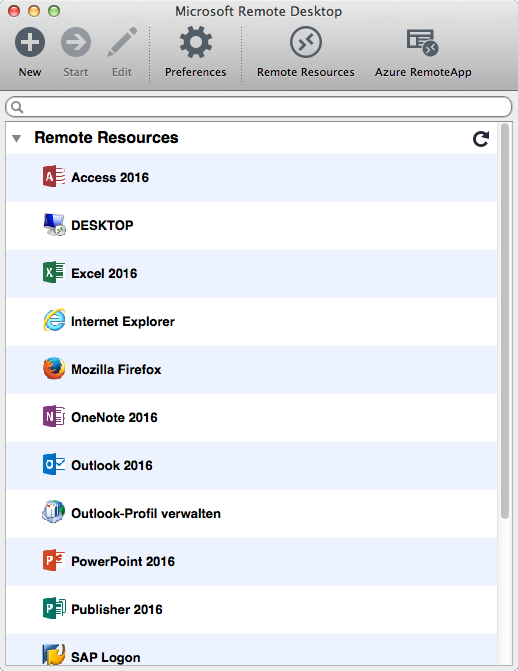The width and height of the screenshot is (518, 671).
Task: Select PowerPoint 2016 entry
Action: (251, 561)
